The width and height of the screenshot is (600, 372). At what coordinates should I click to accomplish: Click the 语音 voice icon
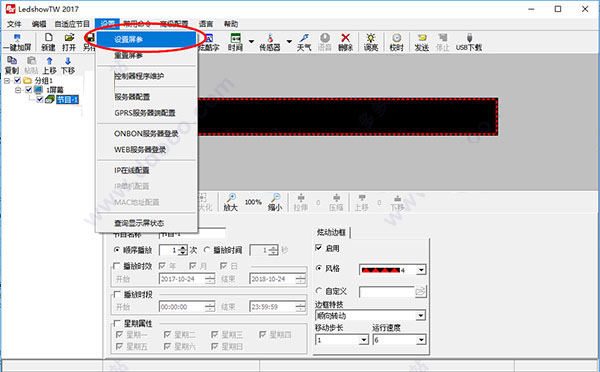324,42
